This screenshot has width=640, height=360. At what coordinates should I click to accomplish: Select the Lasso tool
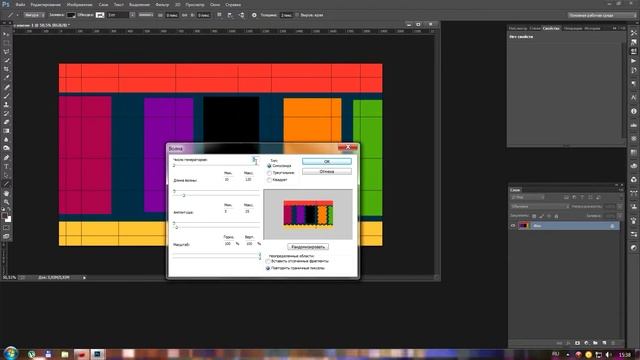click(x=6, y=51)
